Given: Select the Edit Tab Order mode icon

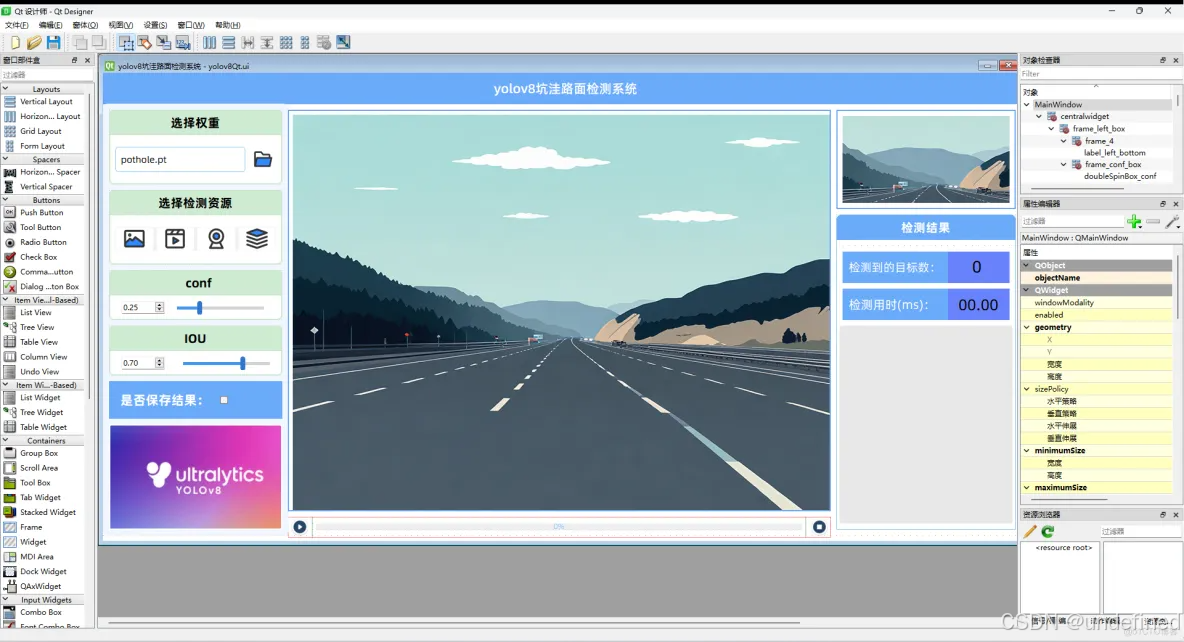Looking at the screenshot, I should (183, 43).
